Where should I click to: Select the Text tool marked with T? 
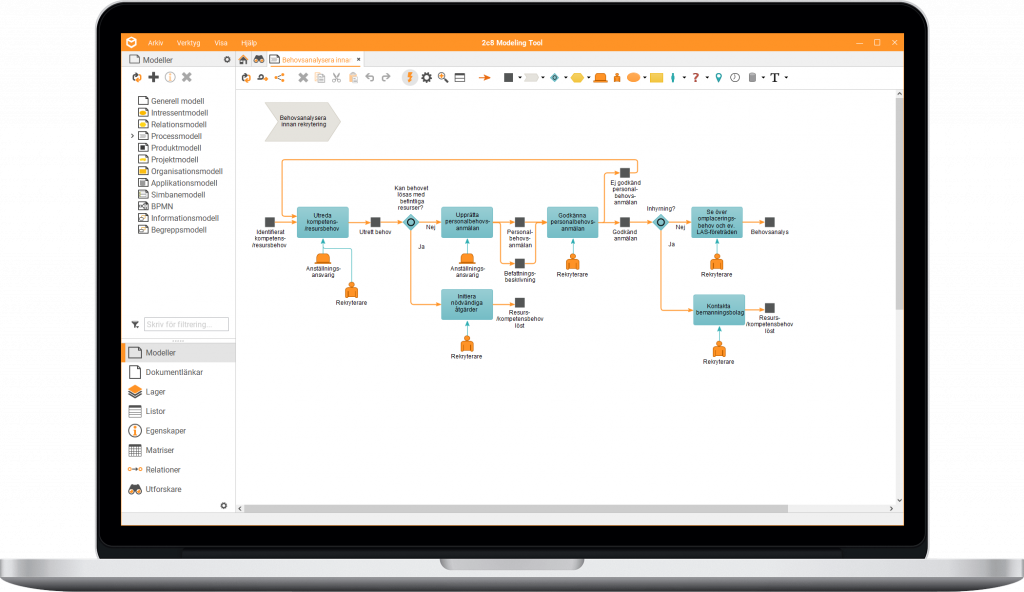(775, 77)
